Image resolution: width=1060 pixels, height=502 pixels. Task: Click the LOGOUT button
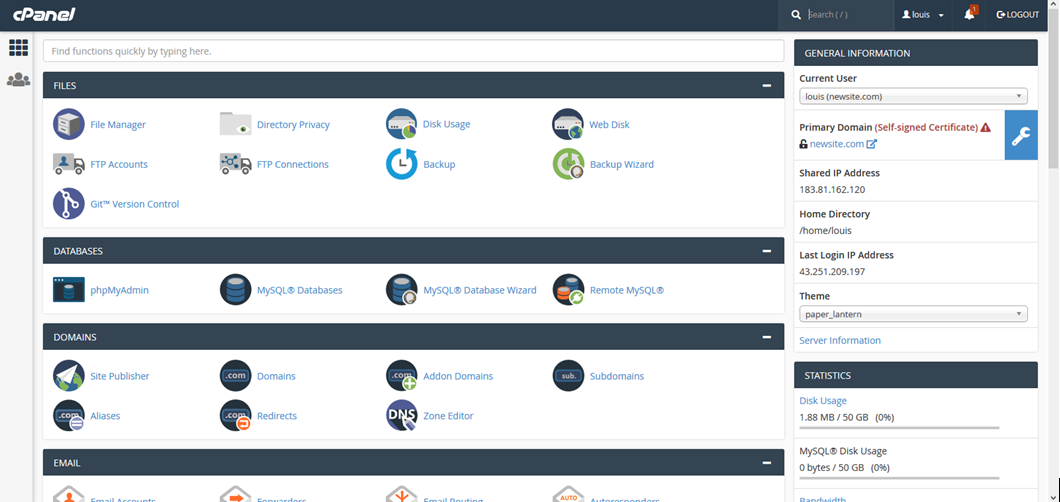point(1017,14)
